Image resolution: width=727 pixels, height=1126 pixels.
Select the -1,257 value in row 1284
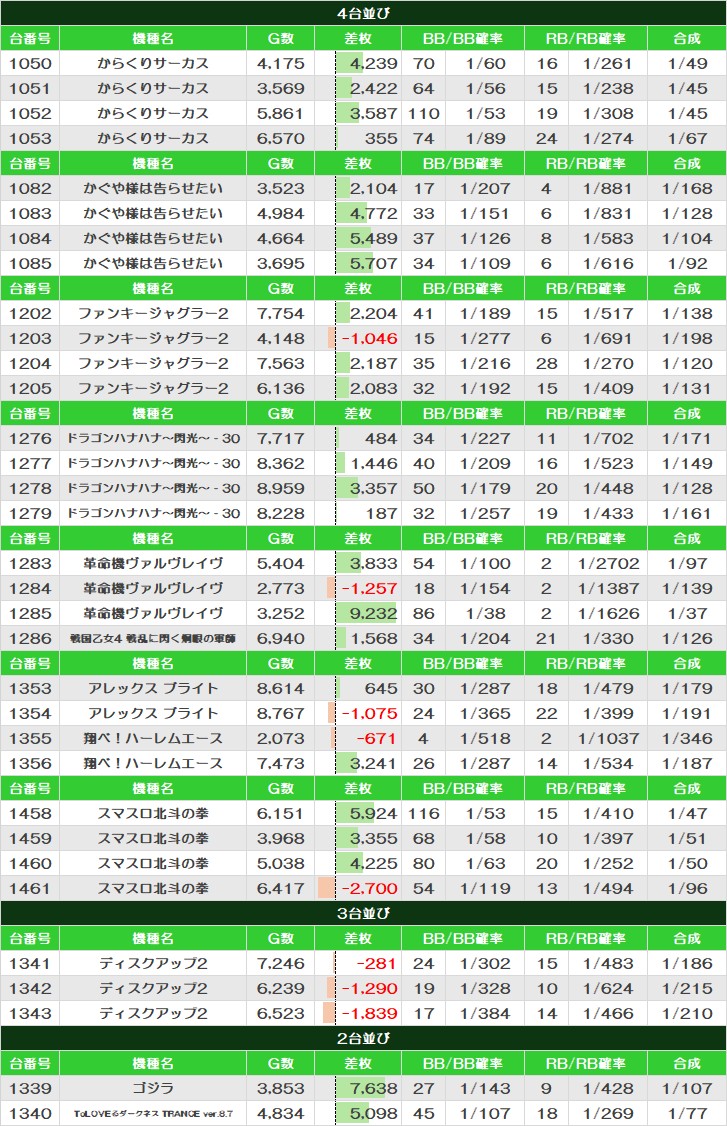[369, 588]
